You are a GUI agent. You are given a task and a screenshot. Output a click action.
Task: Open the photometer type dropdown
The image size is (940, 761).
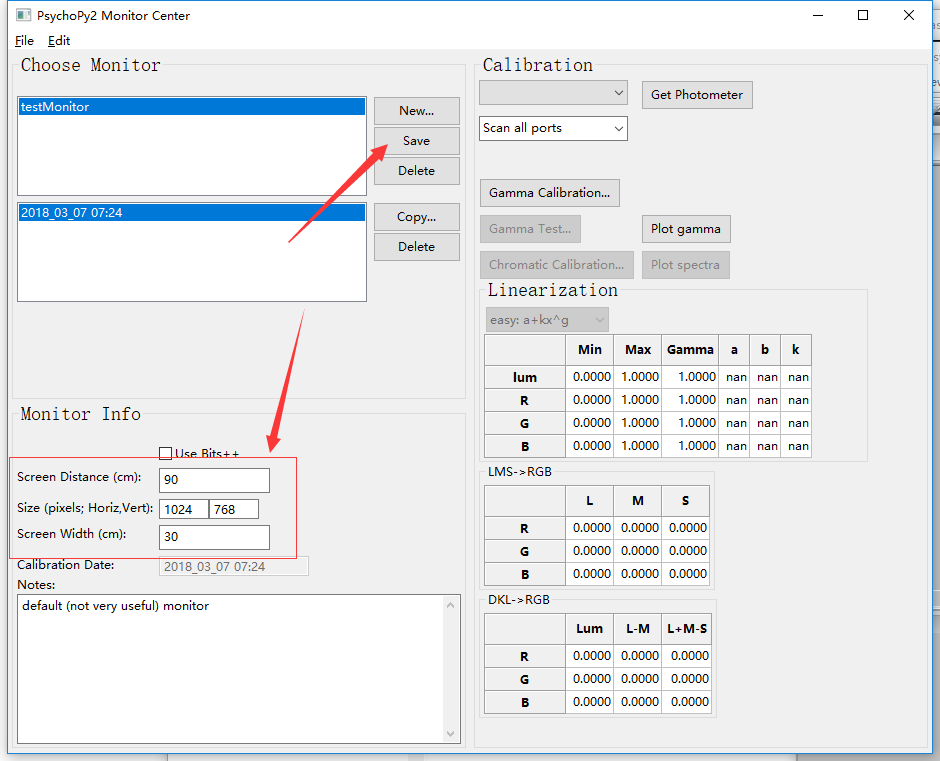pos(553,93)
